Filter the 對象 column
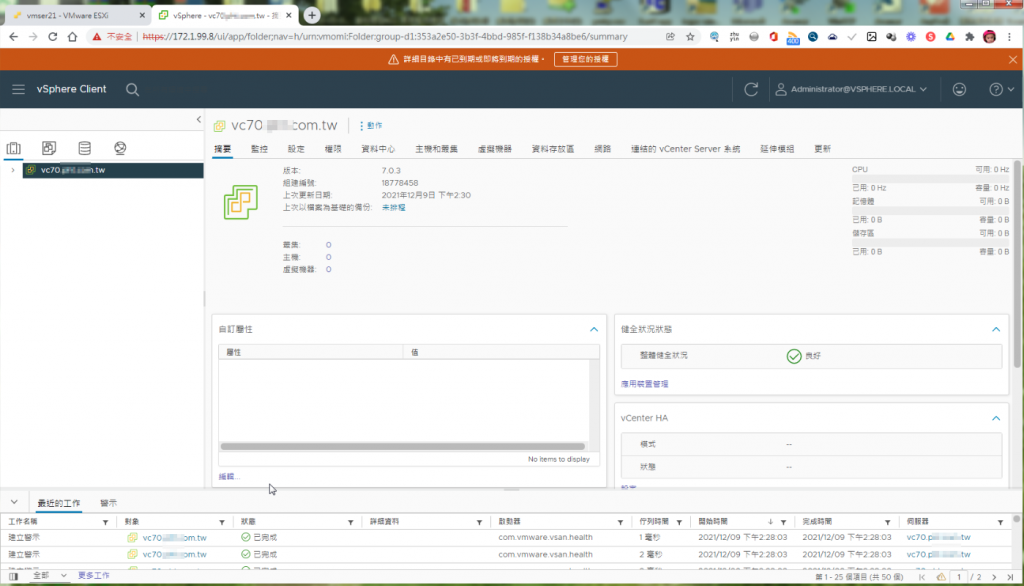The width and height of the screenshot is (1024, 586). [222, 523]
